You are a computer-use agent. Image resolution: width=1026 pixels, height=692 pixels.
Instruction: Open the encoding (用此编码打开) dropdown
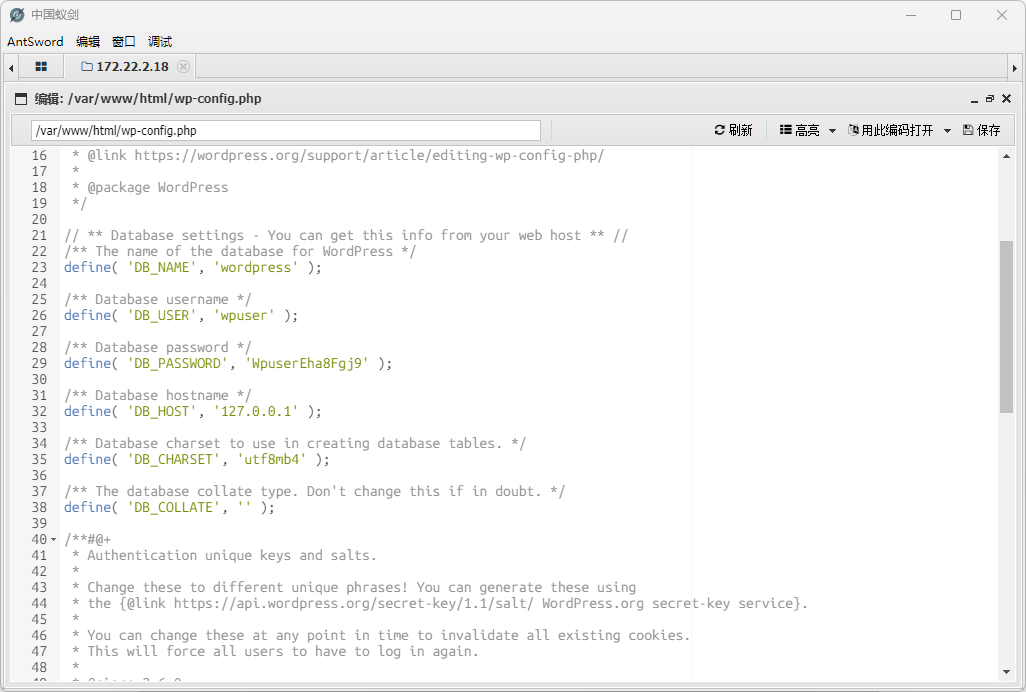(x=899, y=130)
